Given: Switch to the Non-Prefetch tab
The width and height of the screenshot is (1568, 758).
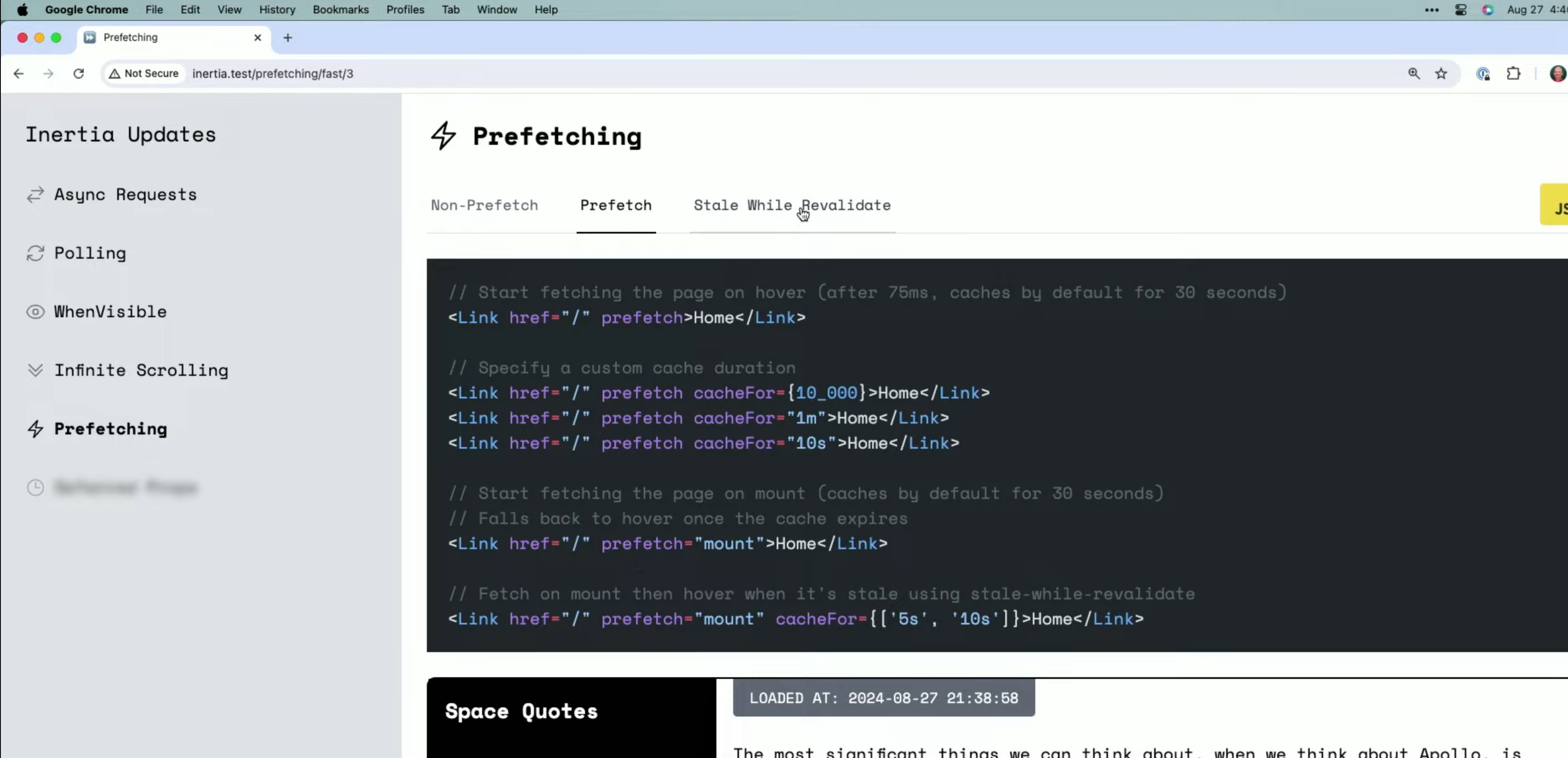Looking at the screenshot, I should pos(484,205).
